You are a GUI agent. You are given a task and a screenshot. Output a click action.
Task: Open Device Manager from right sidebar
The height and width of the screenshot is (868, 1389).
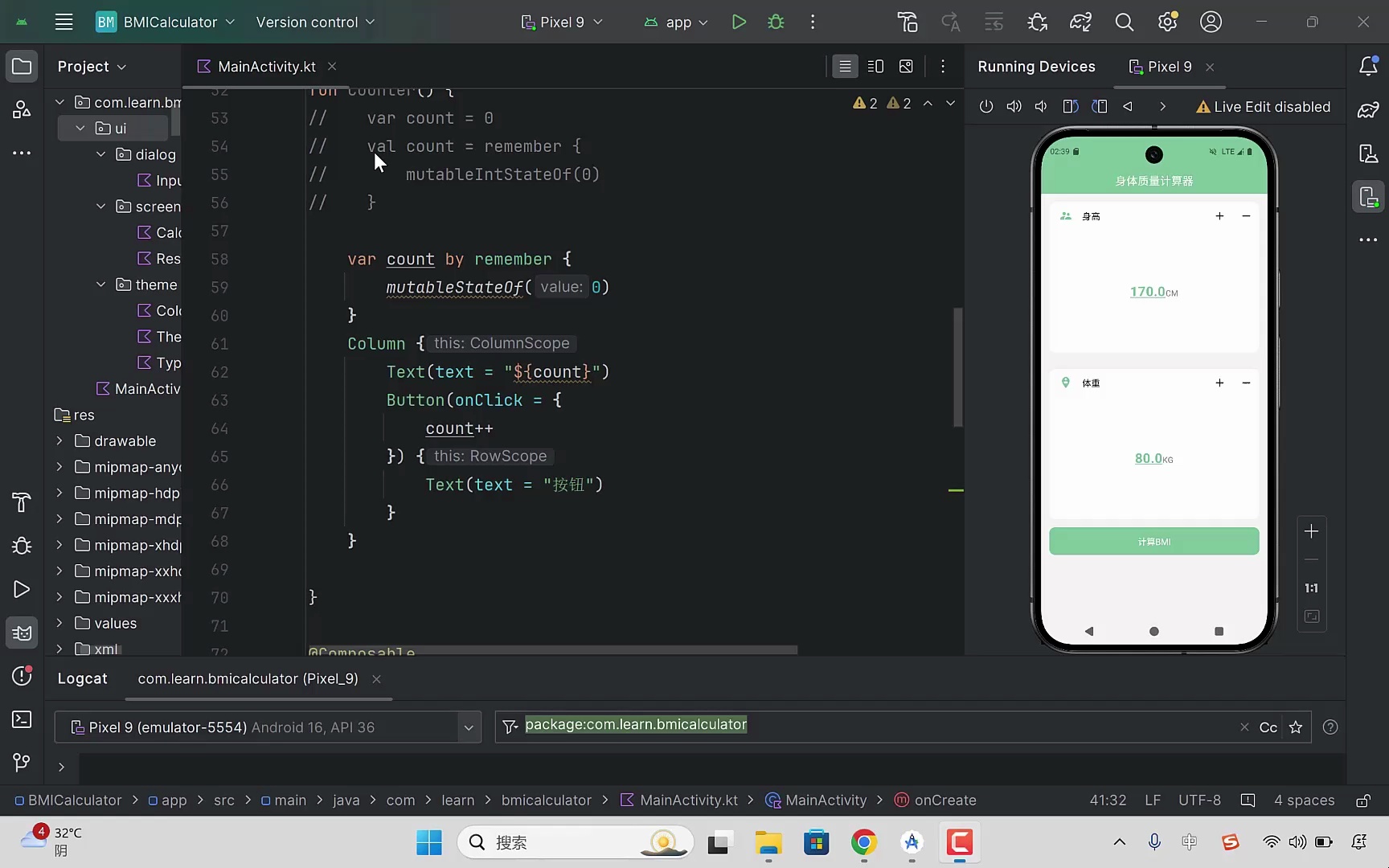click(1368, 154)
